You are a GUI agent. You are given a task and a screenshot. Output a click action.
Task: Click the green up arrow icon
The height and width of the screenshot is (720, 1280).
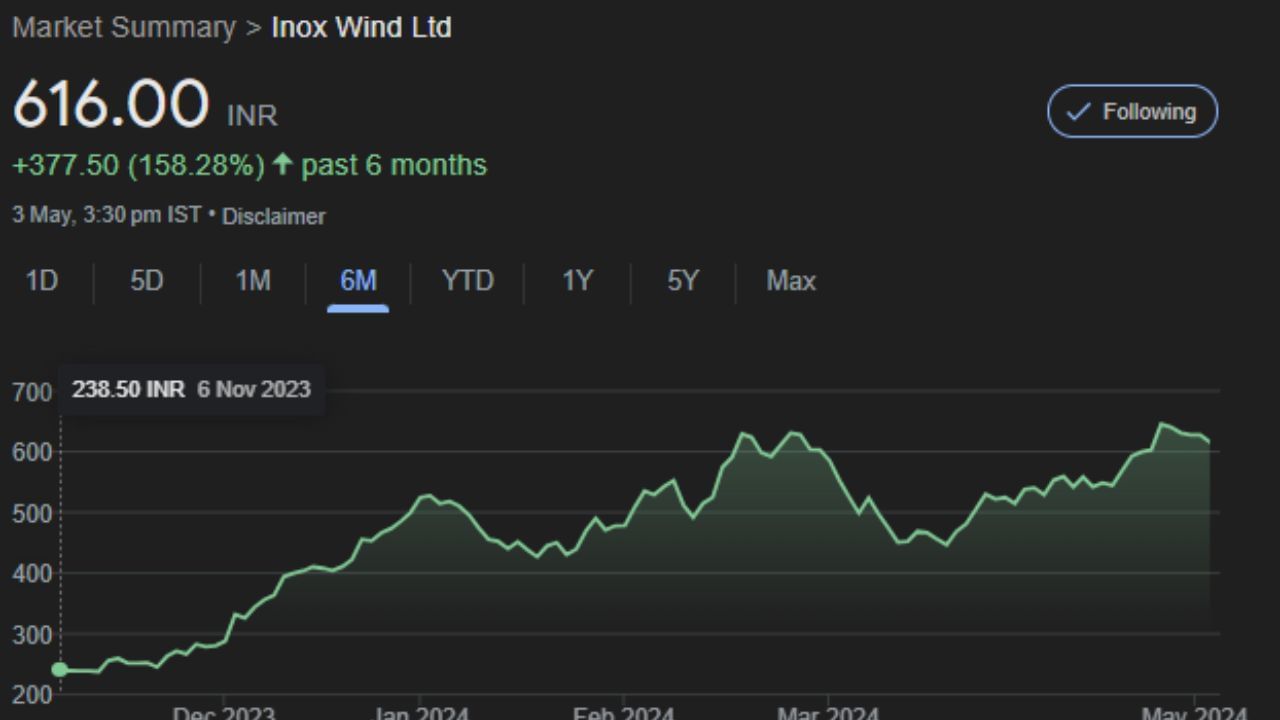click(x=282, y=164)
